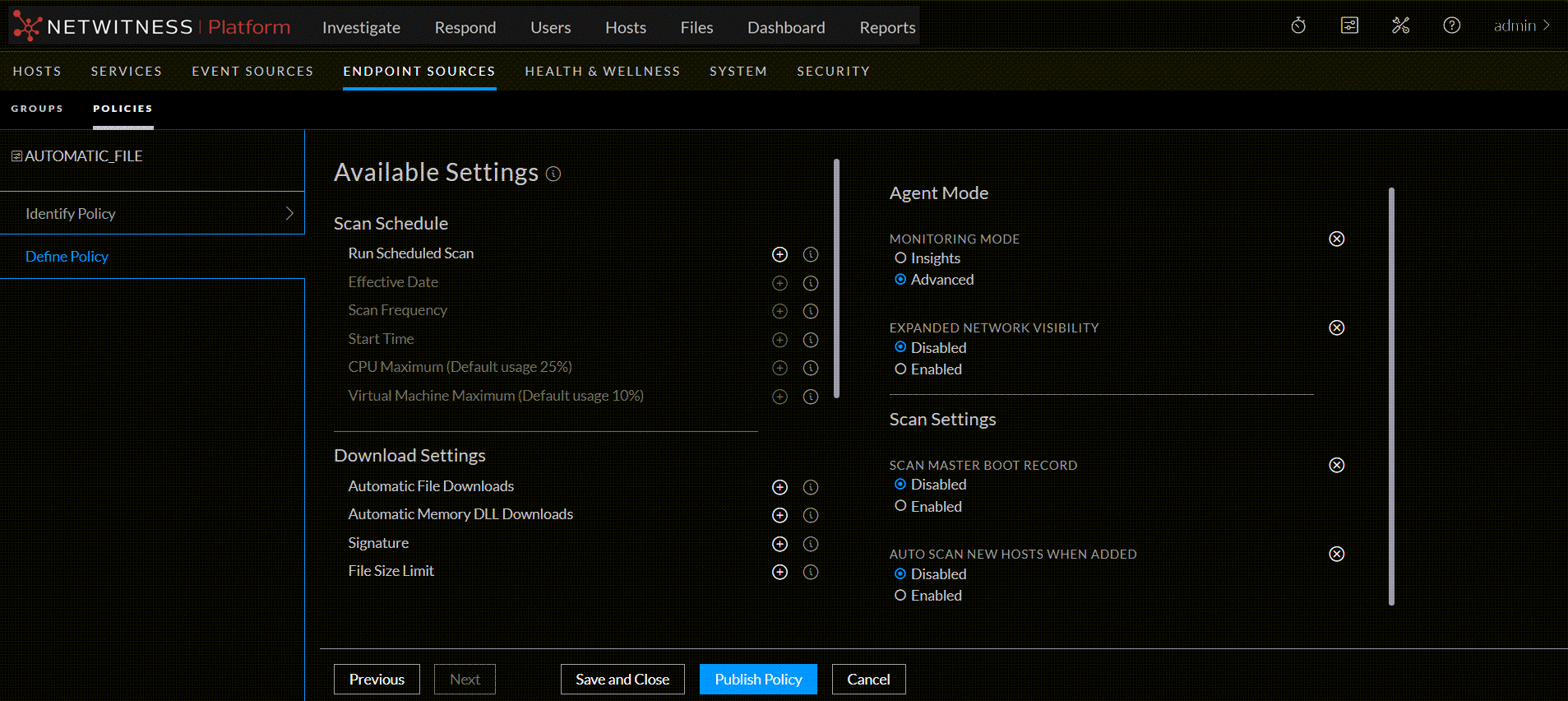Click plus icon next to Signature
Screen dimensions: 1568x701
(779, 544)
